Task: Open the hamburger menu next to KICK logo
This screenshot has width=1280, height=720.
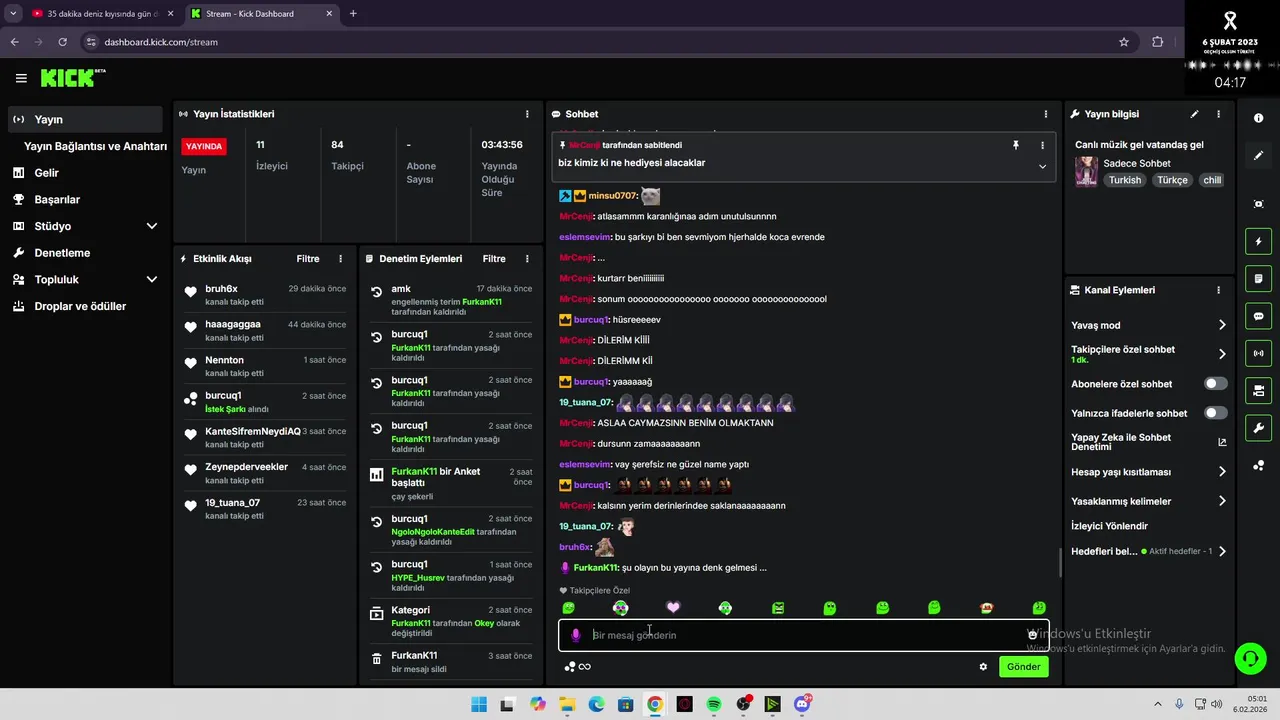Action: point(21,78)
